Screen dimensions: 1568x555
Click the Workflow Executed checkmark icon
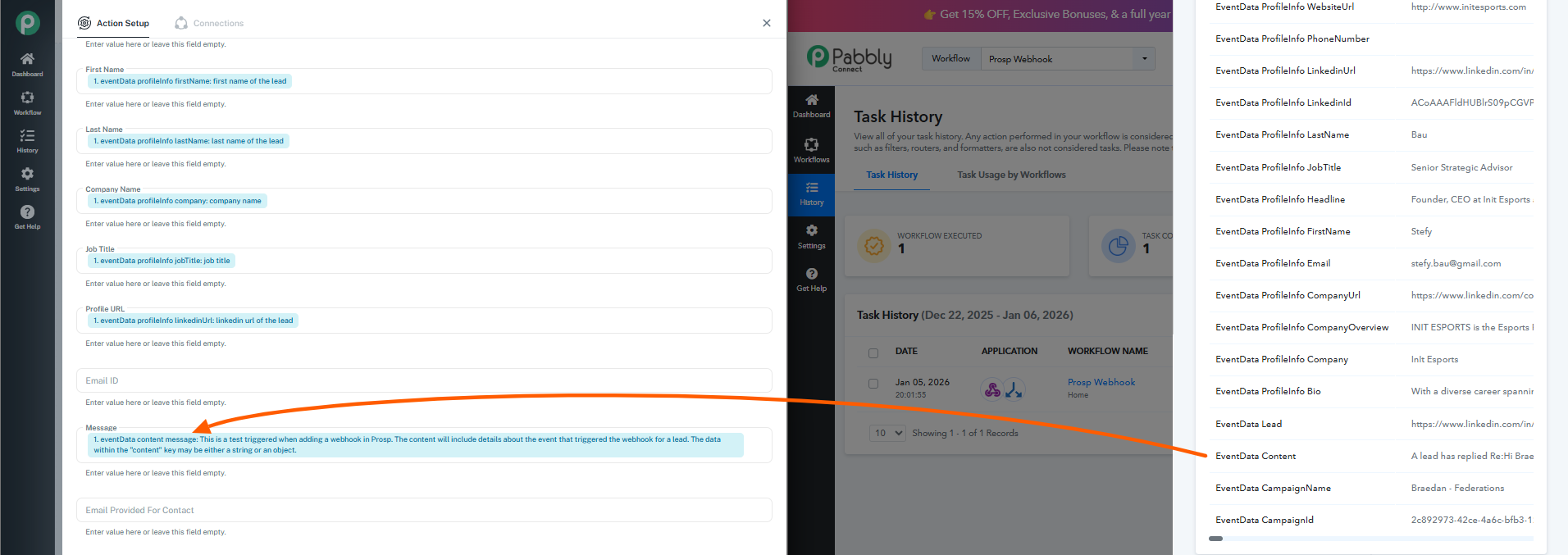pyautogui.click(x=874, y=245)
